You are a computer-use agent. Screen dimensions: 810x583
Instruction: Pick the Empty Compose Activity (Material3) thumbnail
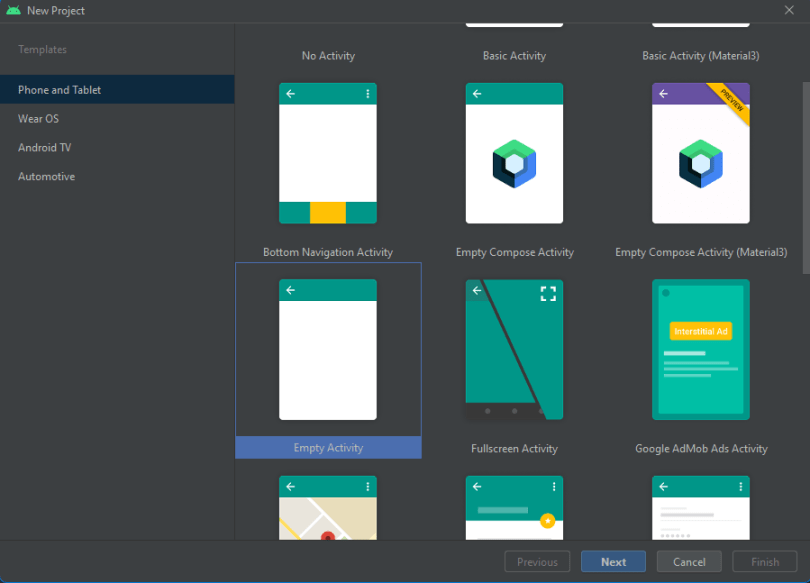[x=701, y=153]
